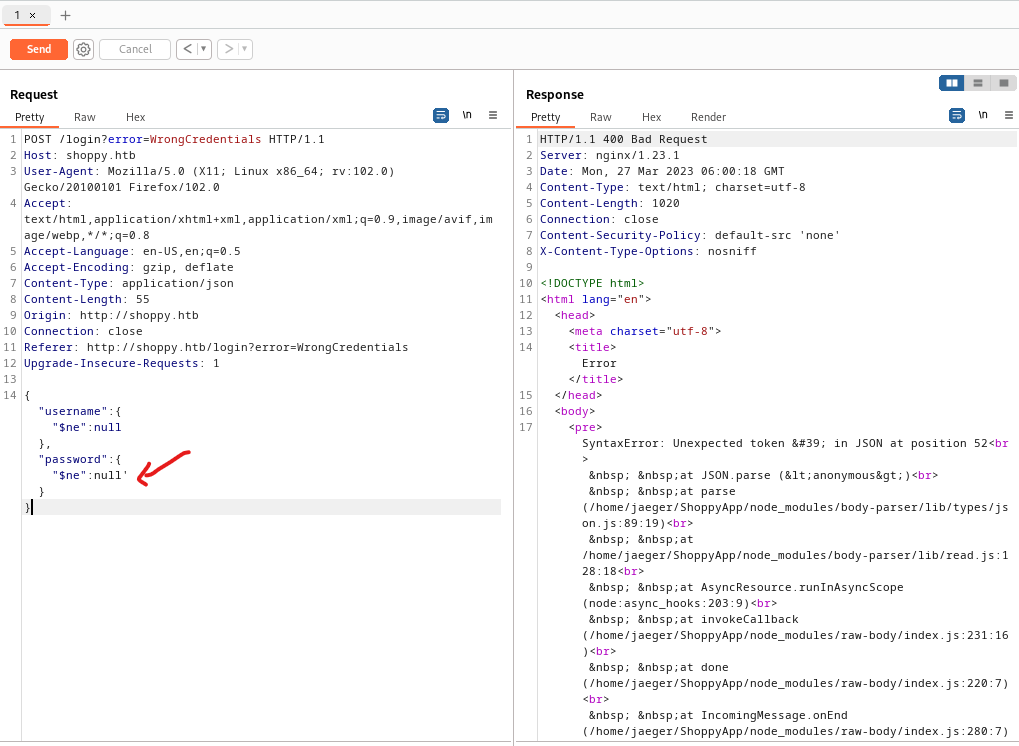Select Response Hex tab
1019x746 pixels.
651,117
